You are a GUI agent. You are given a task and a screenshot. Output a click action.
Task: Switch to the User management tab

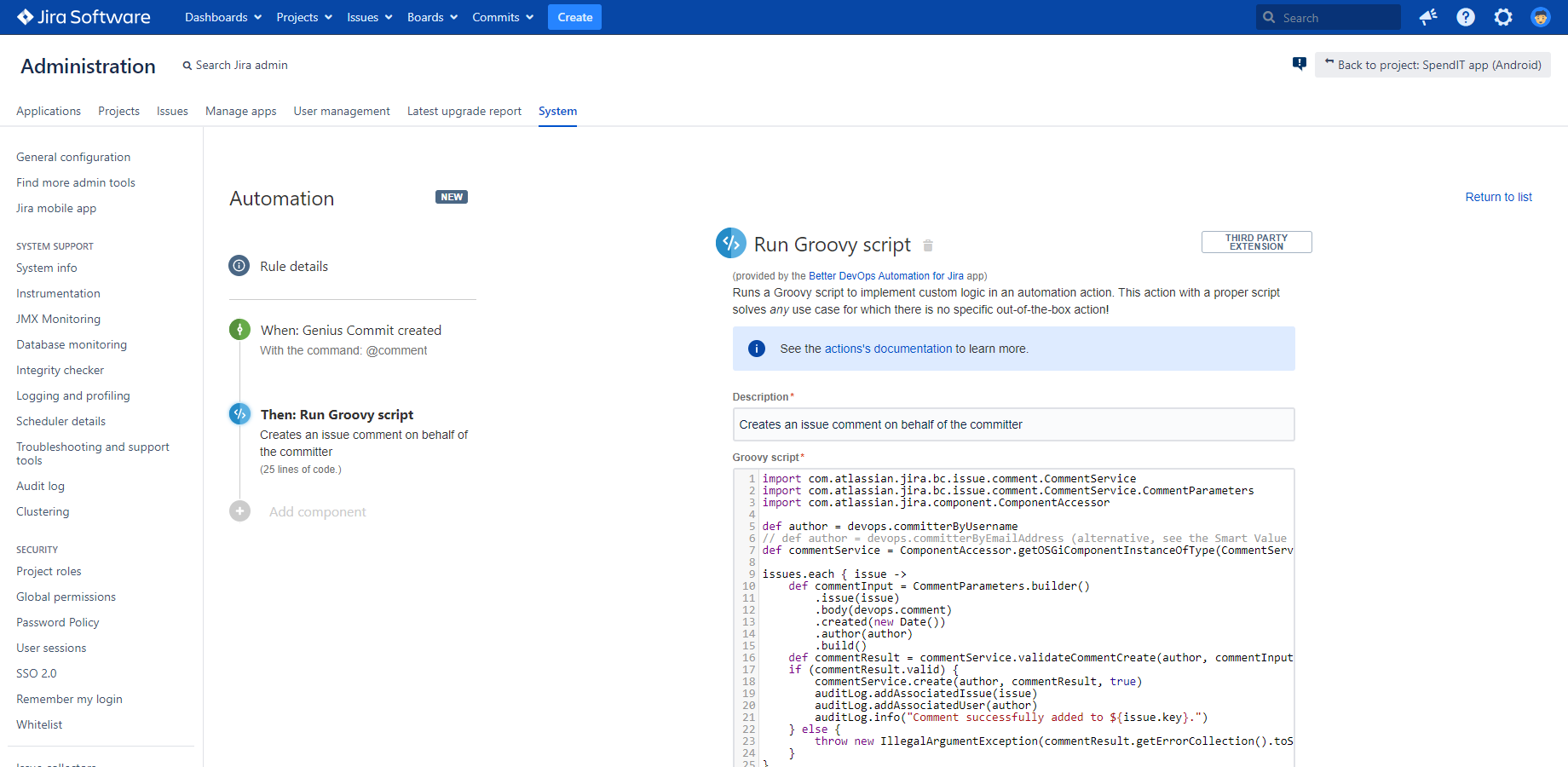342,111
